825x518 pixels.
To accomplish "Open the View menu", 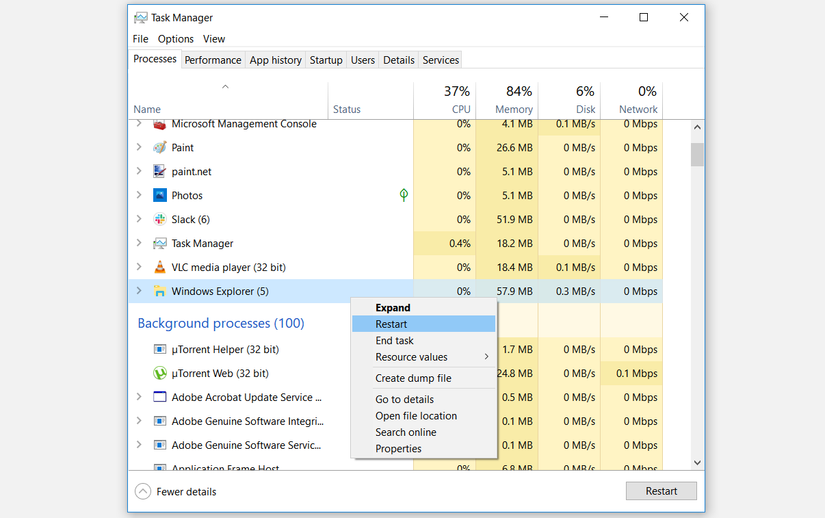I will click(214, 39).
